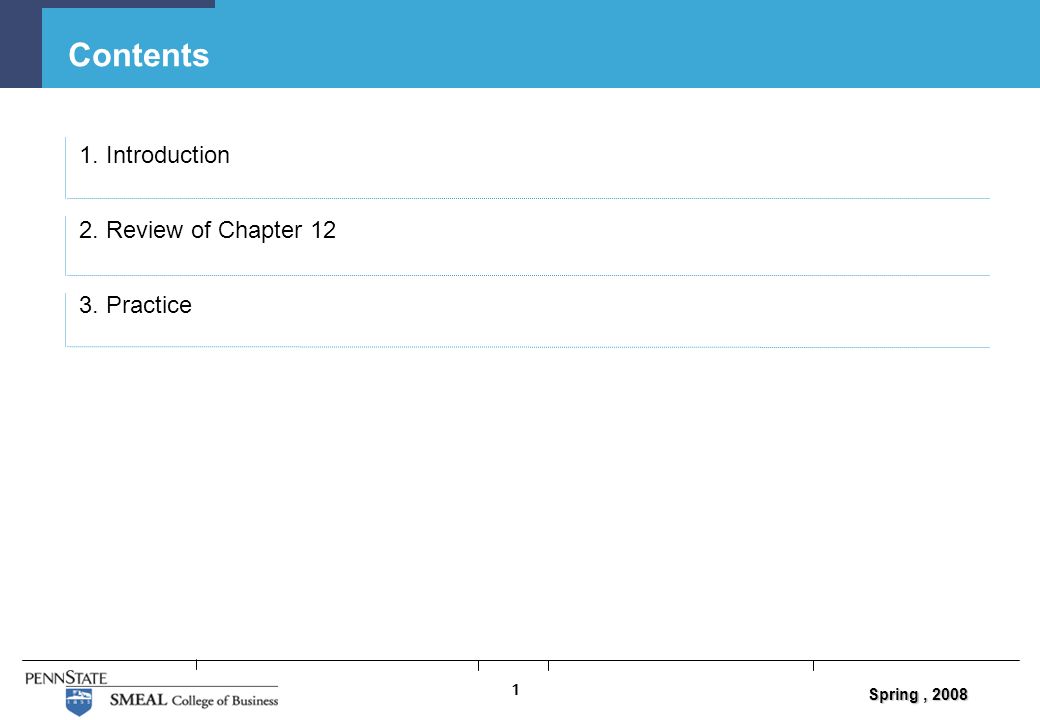Click the year 2008 in footer
1040x720 pixels.
coord(950,694)
